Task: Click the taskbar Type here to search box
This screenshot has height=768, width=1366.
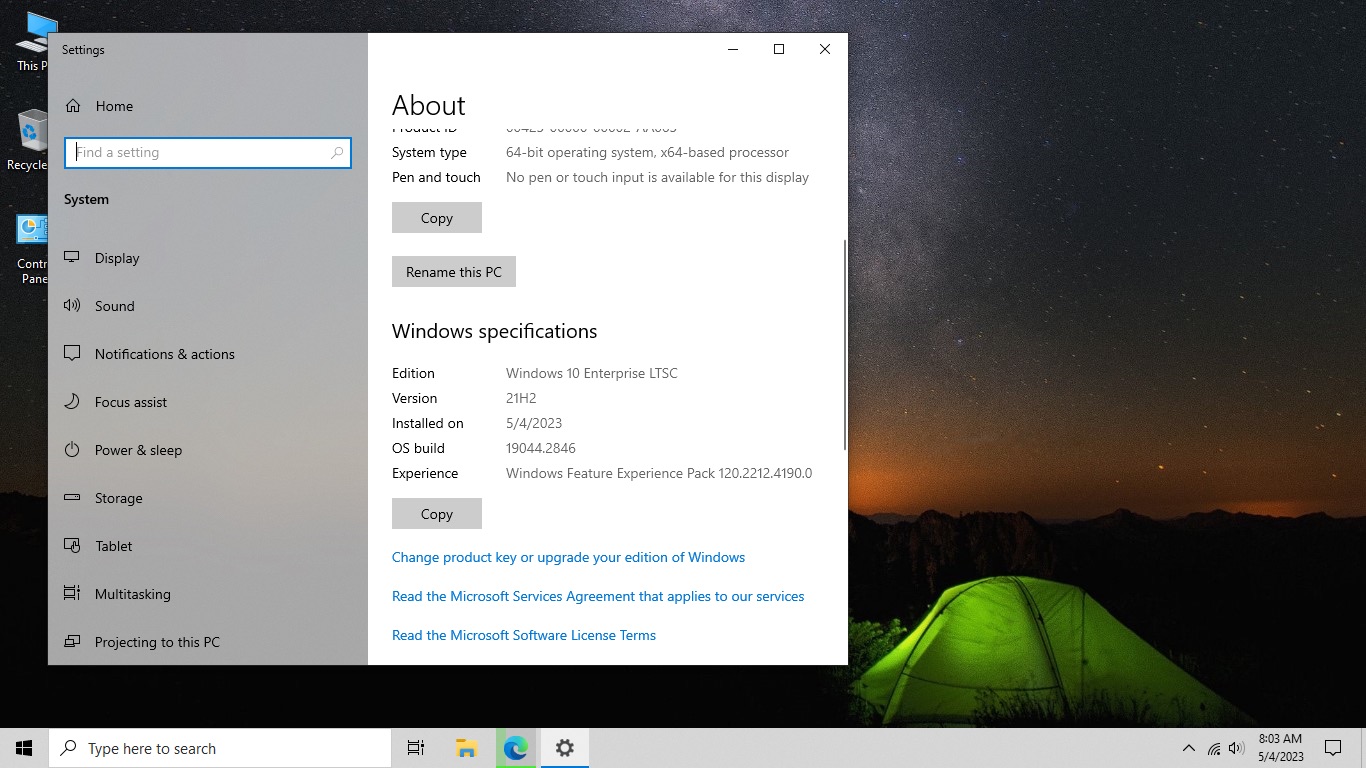Action: click(x=220, y=748)
